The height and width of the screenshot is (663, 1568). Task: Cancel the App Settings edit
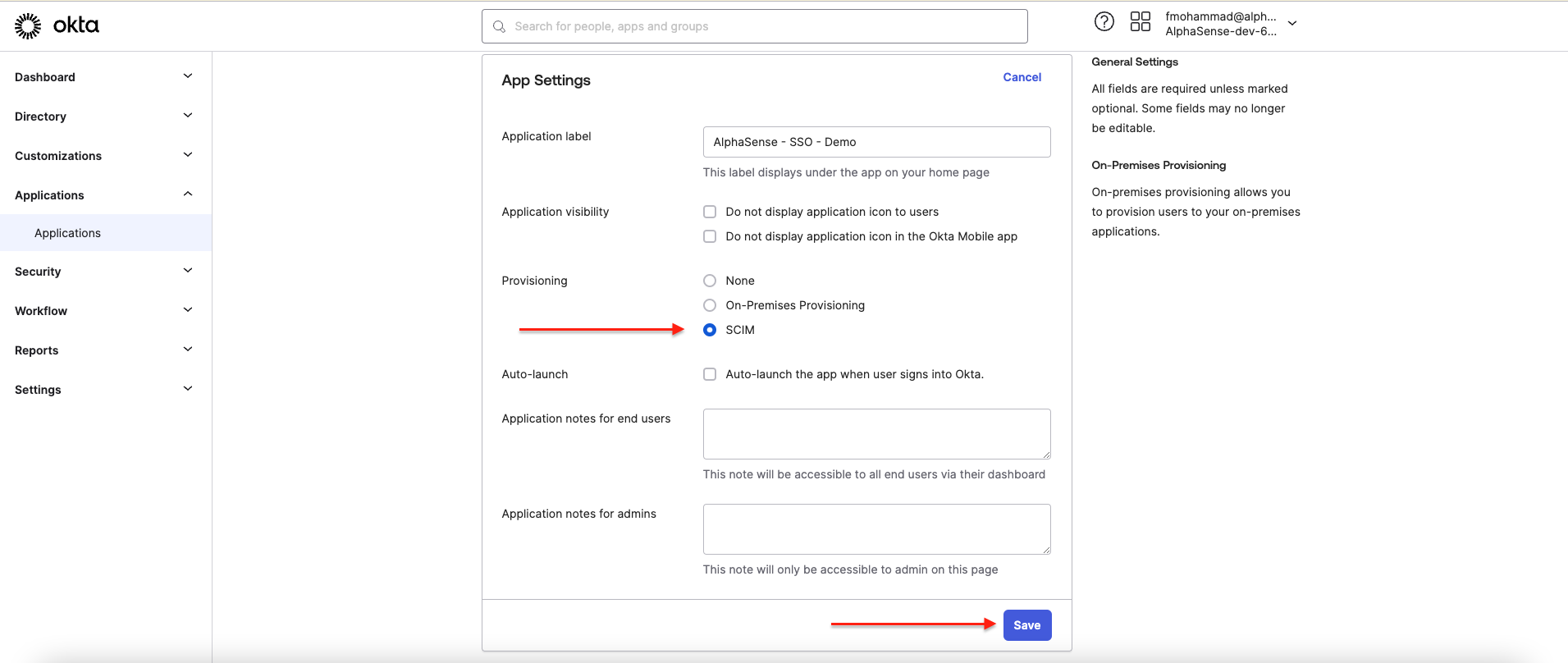[1022, 77]
